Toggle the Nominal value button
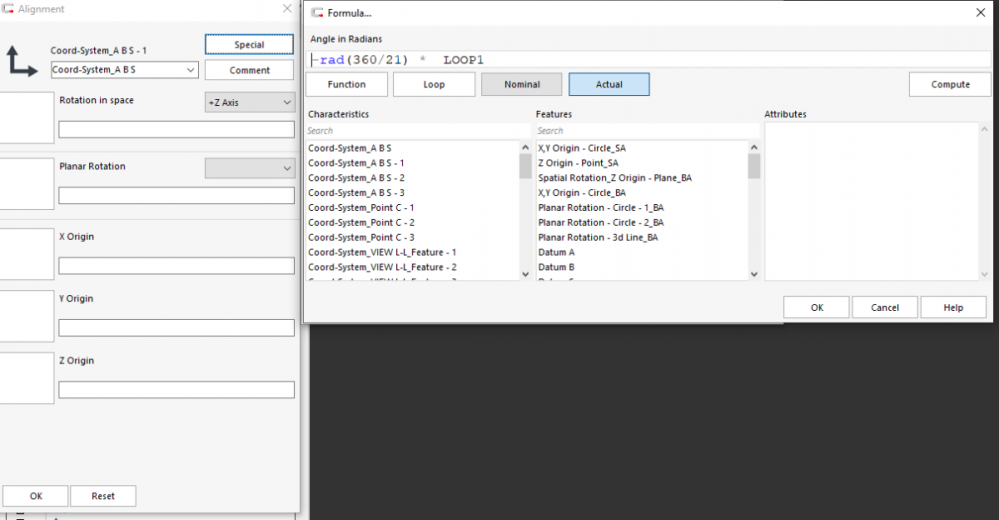 521,85
